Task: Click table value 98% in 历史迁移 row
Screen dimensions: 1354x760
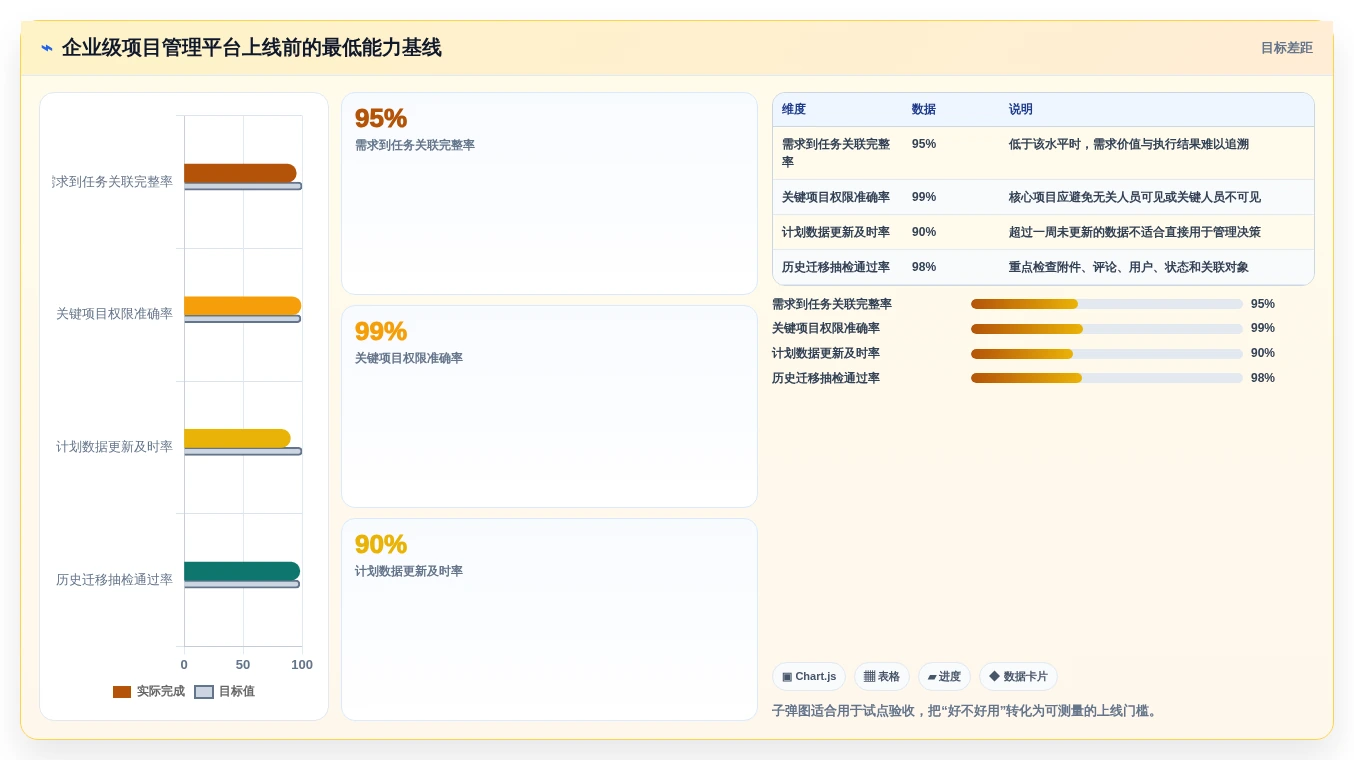Action: tap(924, 268)
